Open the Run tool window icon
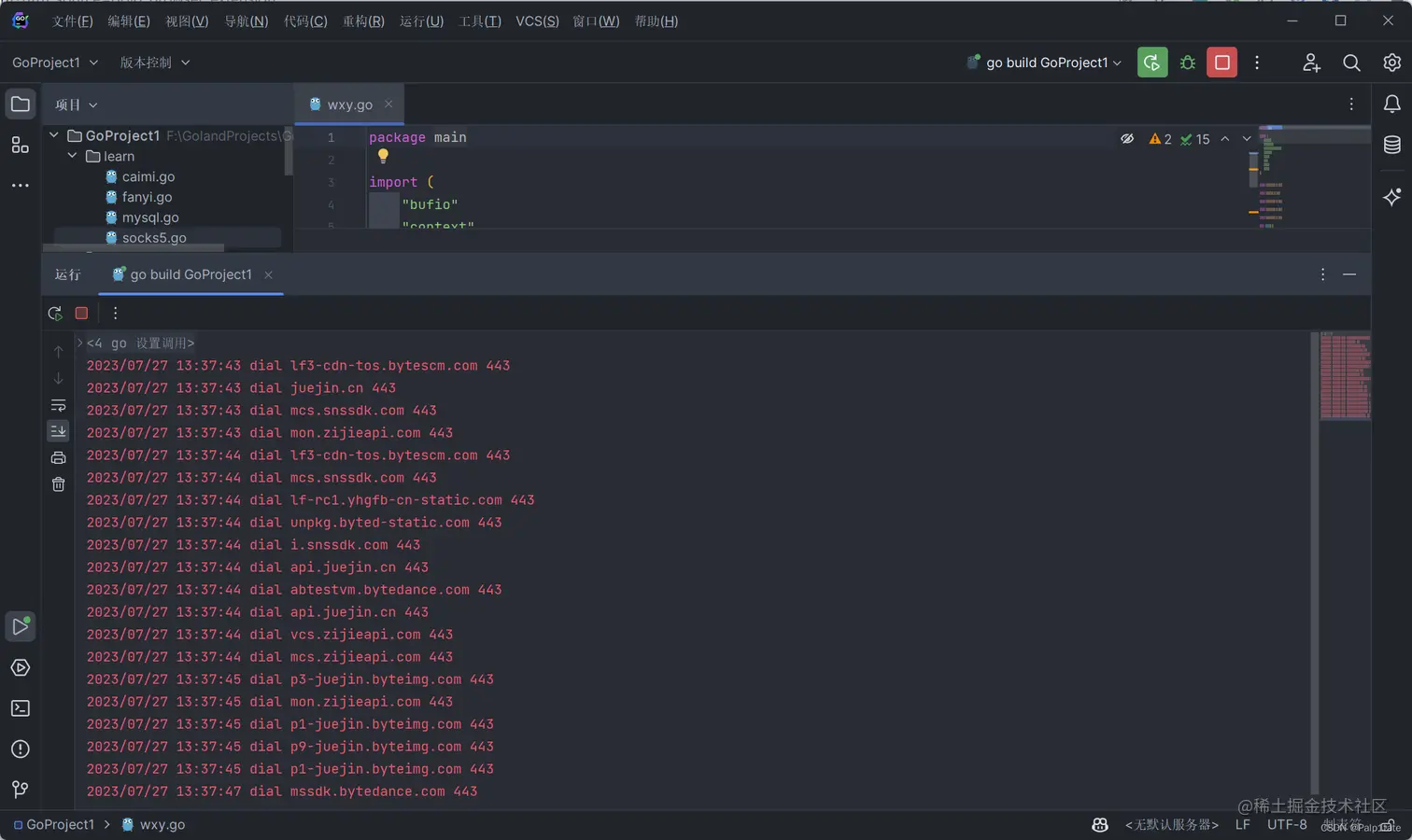This screenshot has width=1412, height=840. (21, 626)
